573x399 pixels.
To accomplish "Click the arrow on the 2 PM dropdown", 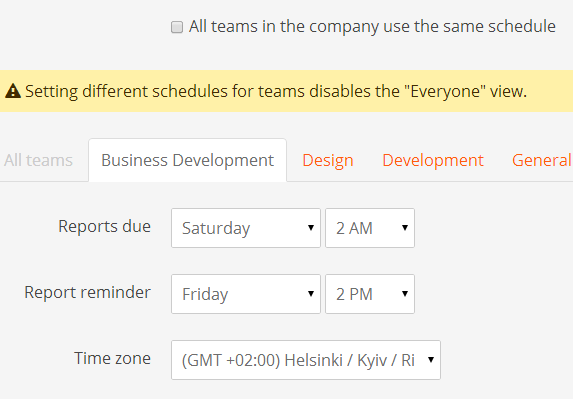I will point(405,293).
